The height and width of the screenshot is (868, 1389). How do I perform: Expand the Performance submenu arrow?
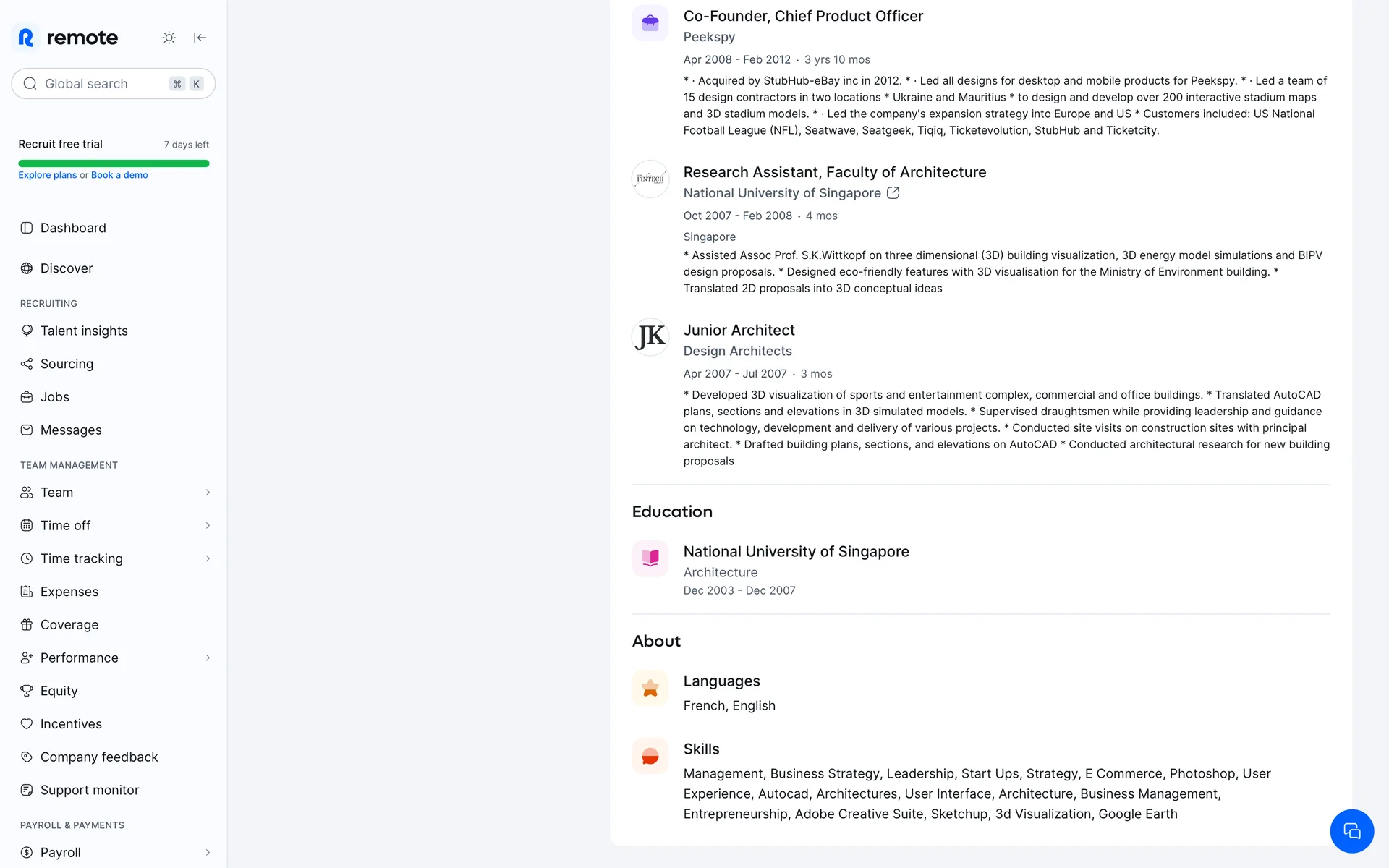click(208, 658)
